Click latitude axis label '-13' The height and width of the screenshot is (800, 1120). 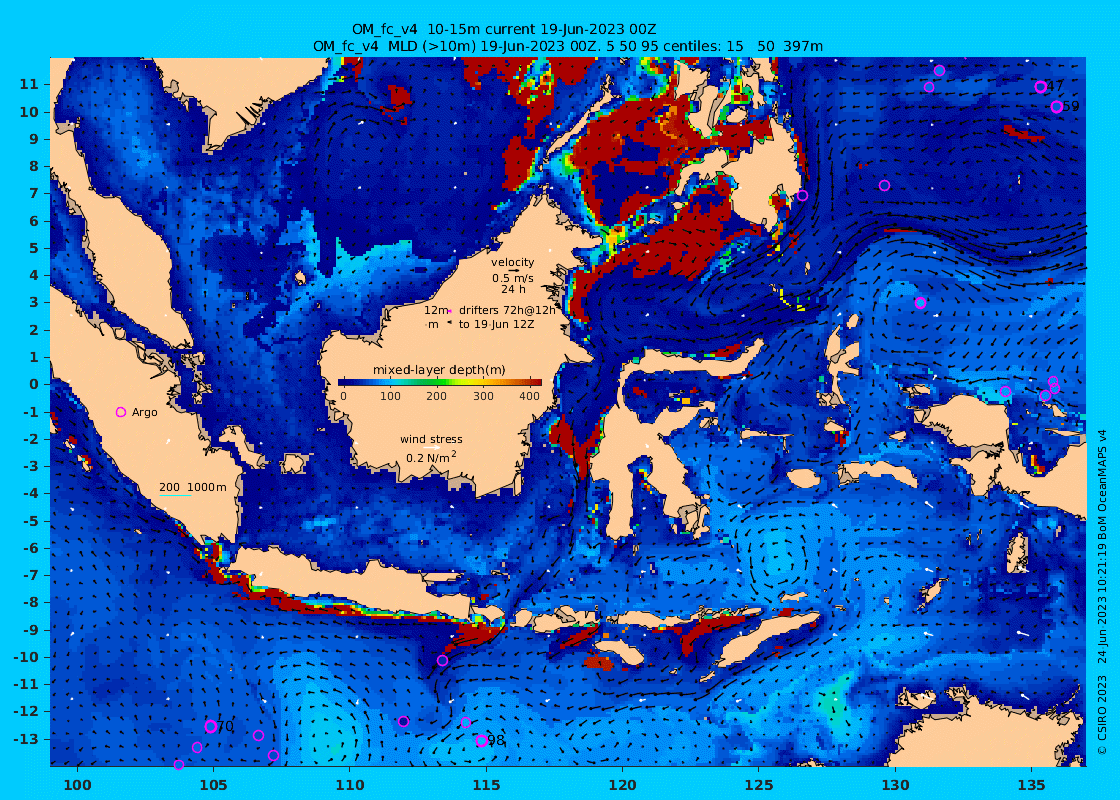coord(26,739)
